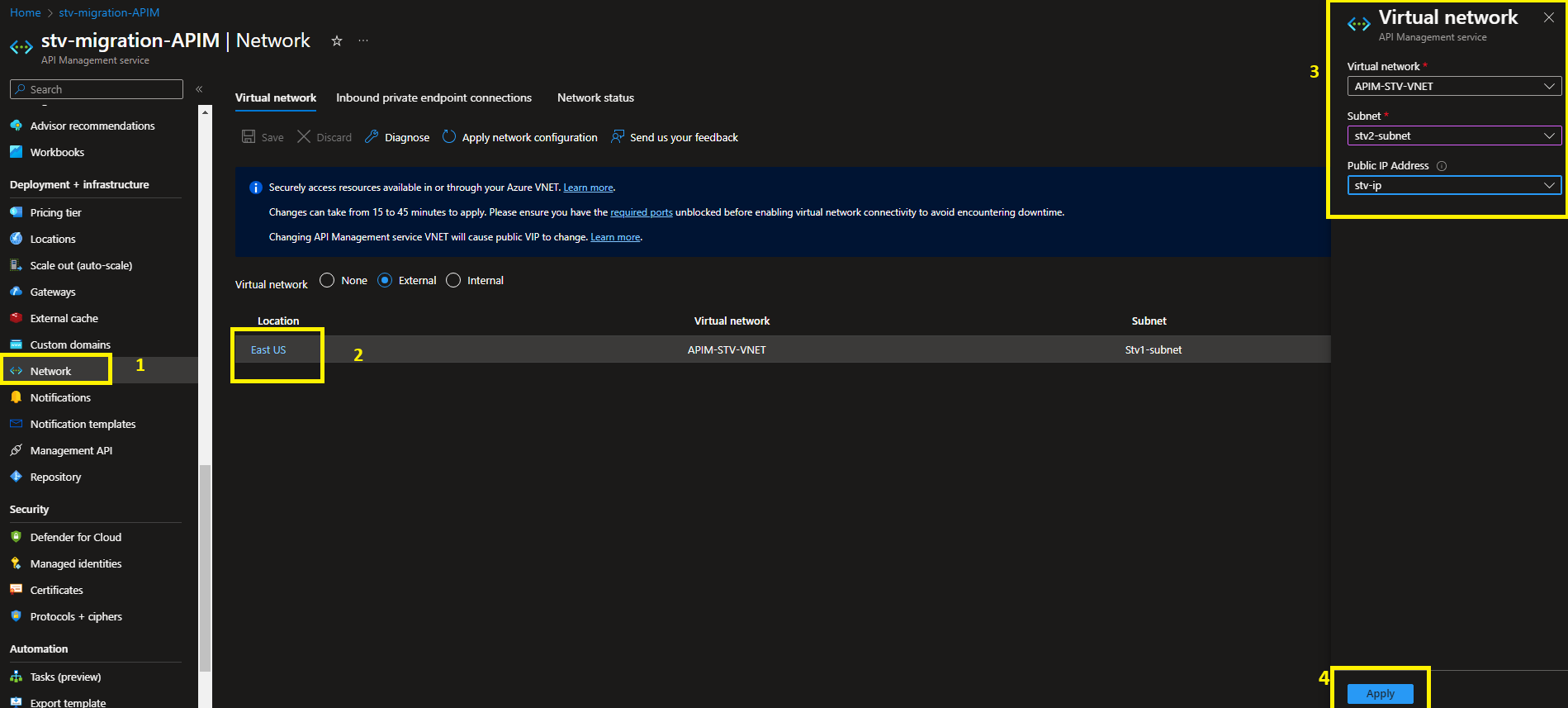Click the Defender for Cloud shield icon
This screenshot has width=1568, height=708.
click(x=16, y=537)
